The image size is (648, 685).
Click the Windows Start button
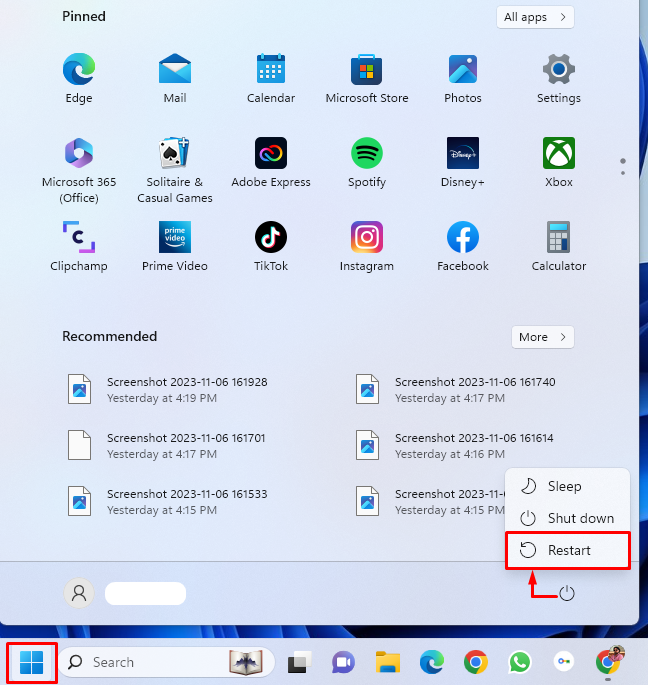(32, 662)
